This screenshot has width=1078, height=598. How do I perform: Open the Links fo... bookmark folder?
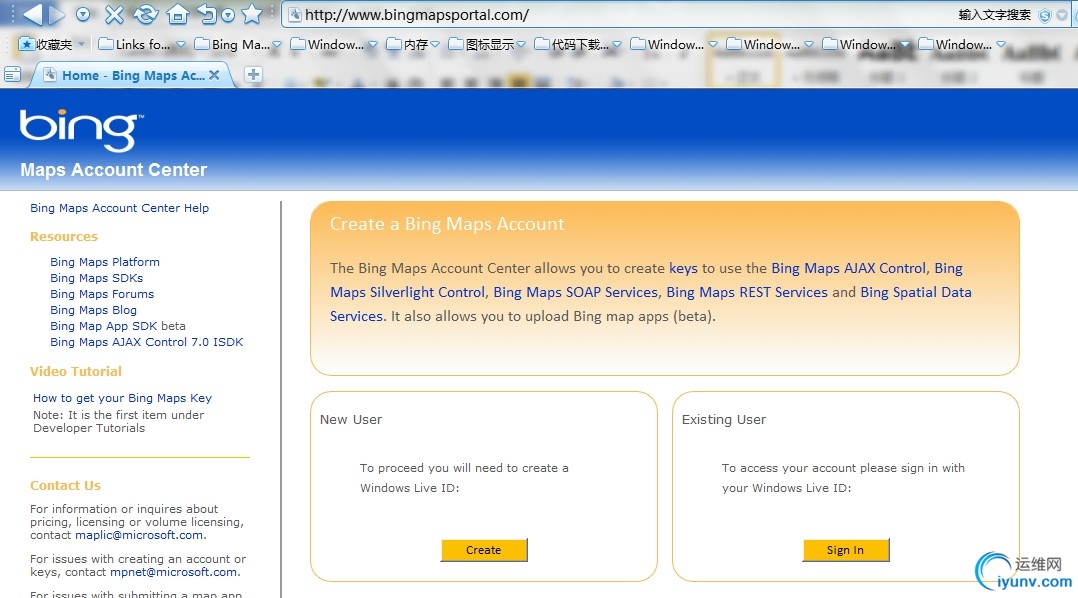click(x=135, y=45)
